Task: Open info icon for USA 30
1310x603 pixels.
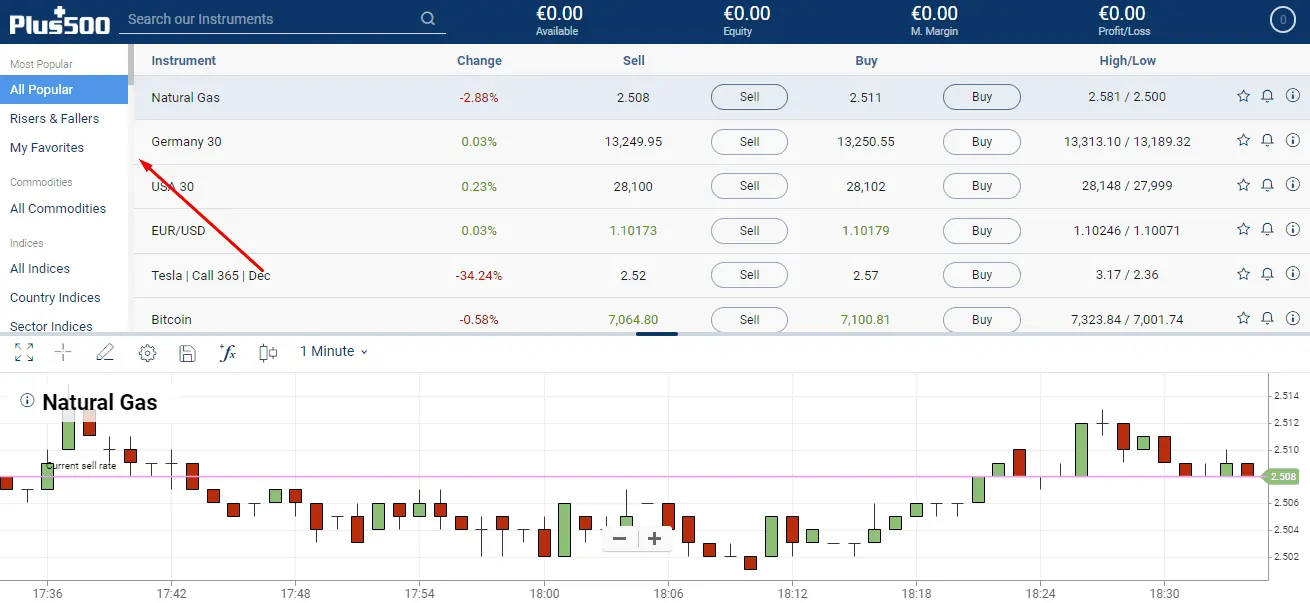Action: (1292, 185)
